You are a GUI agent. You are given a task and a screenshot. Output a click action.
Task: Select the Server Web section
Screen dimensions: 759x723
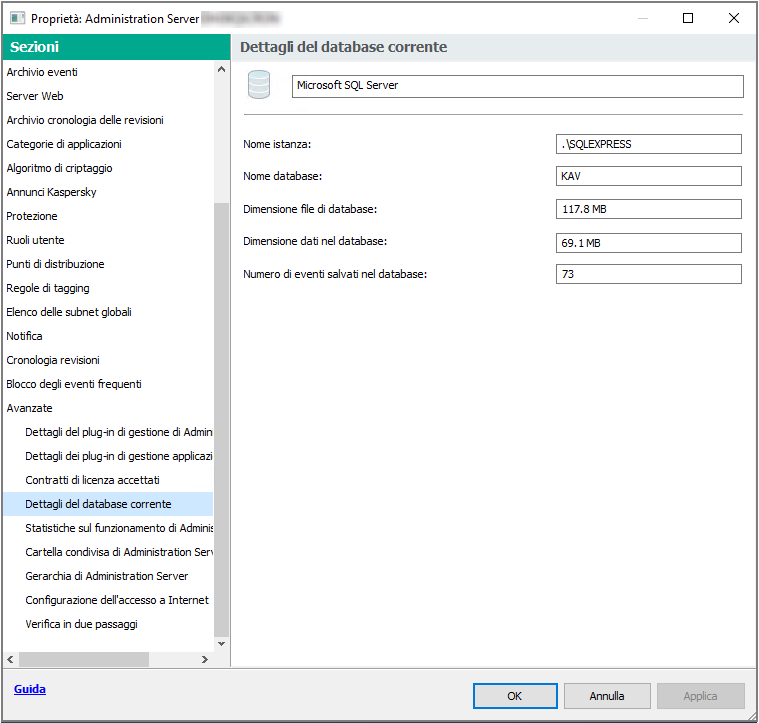[x=35, y=96]
